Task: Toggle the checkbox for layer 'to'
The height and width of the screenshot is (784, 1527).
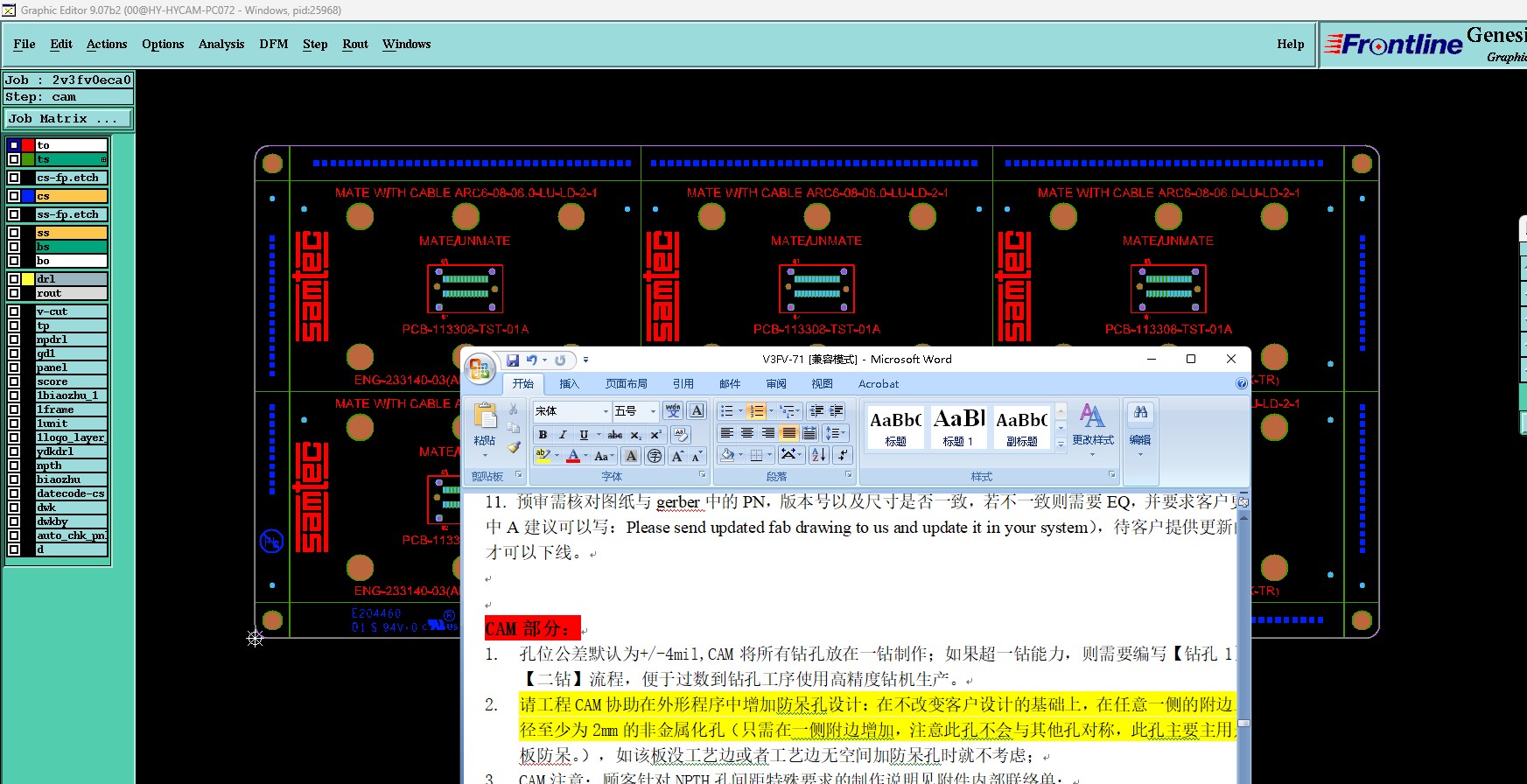Action: point(14,145)
